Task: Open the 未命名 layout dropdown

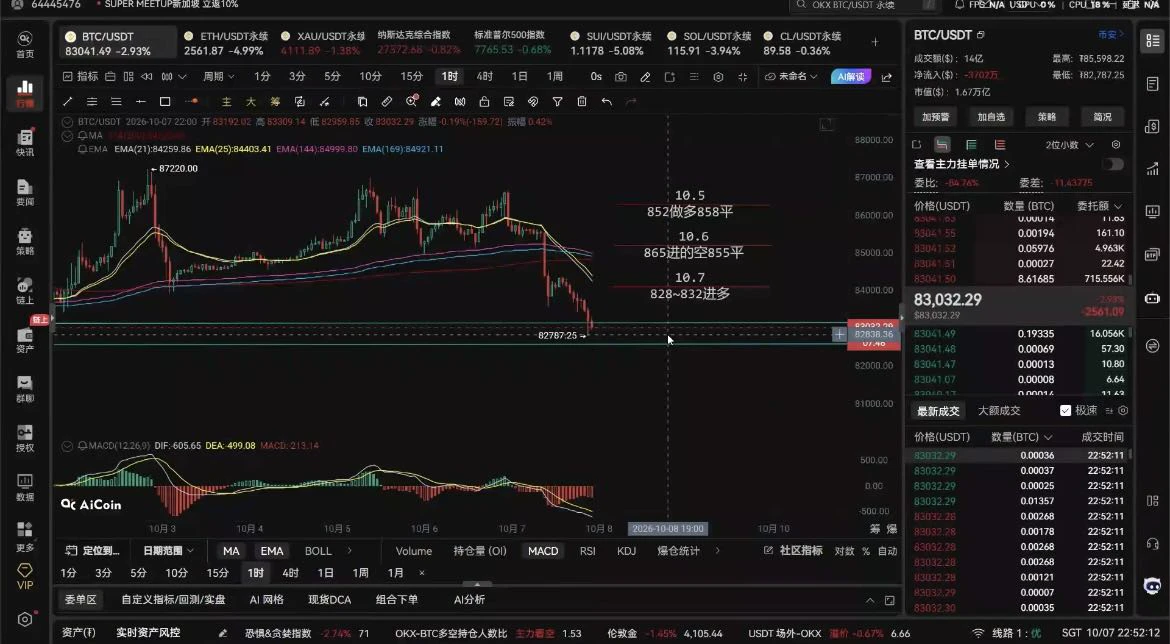Action: tap(792, 77)
